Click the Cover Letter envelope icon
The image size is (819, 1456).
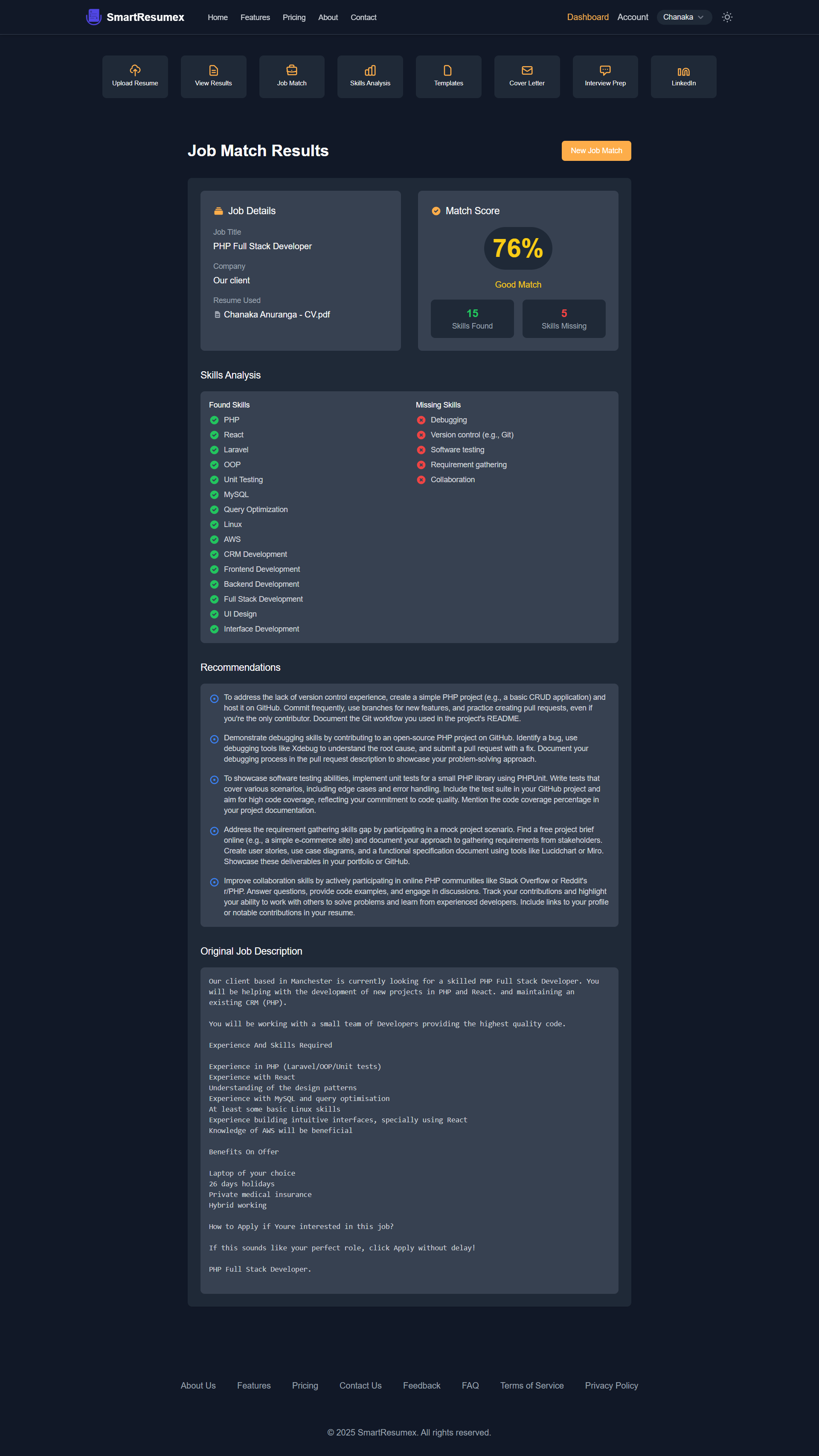tap(526, 70)
